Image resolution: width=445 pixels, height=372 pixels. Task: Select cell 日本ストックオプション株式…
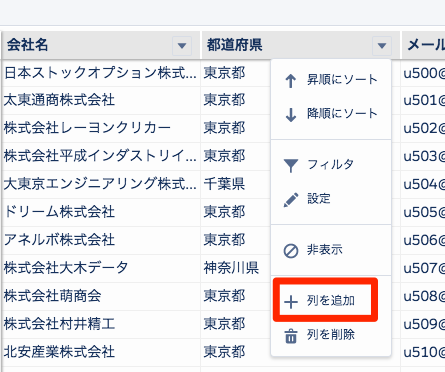coord(101,73)
